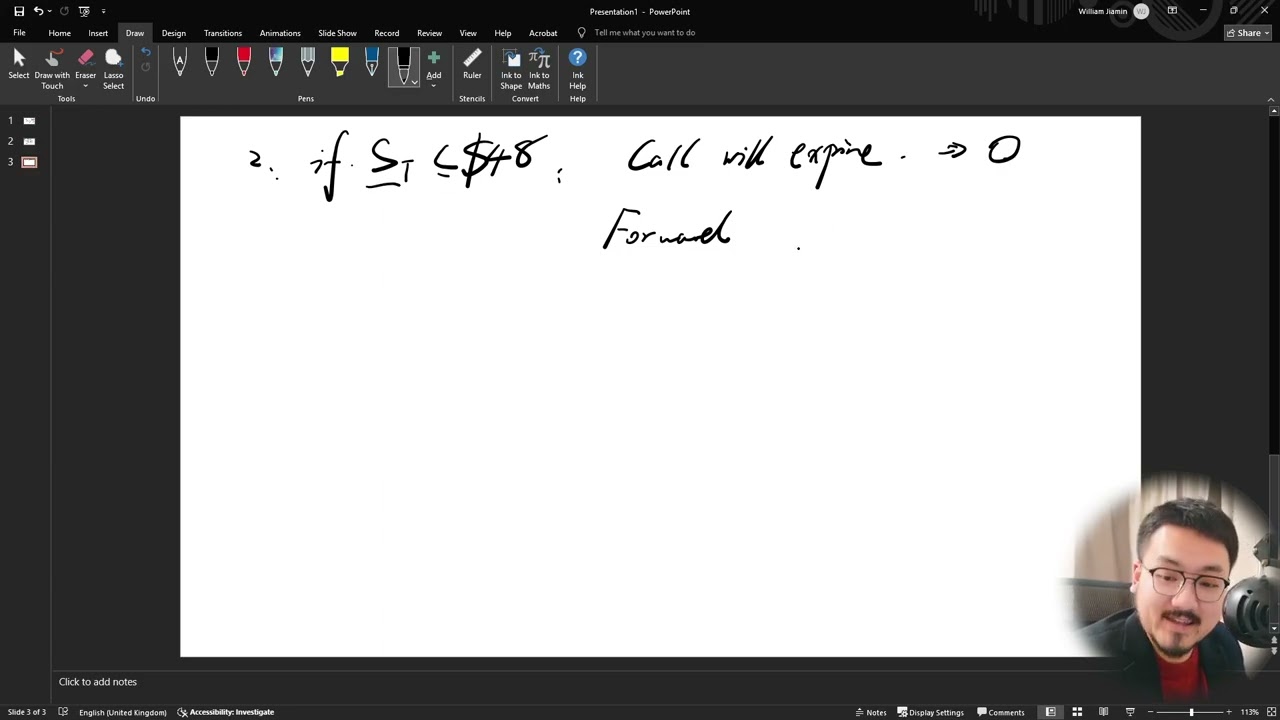
Task: Click the Save icon in the title bar
Action: coord(19,11)
